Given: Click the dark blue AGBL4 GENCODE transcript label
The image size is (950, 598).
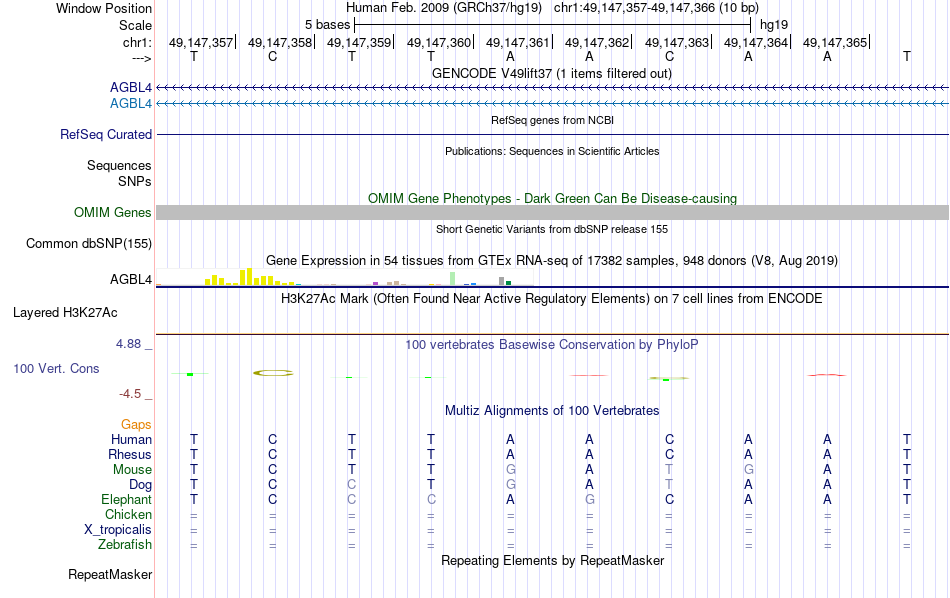Looking at the screenshot, I should coord(131,88).
